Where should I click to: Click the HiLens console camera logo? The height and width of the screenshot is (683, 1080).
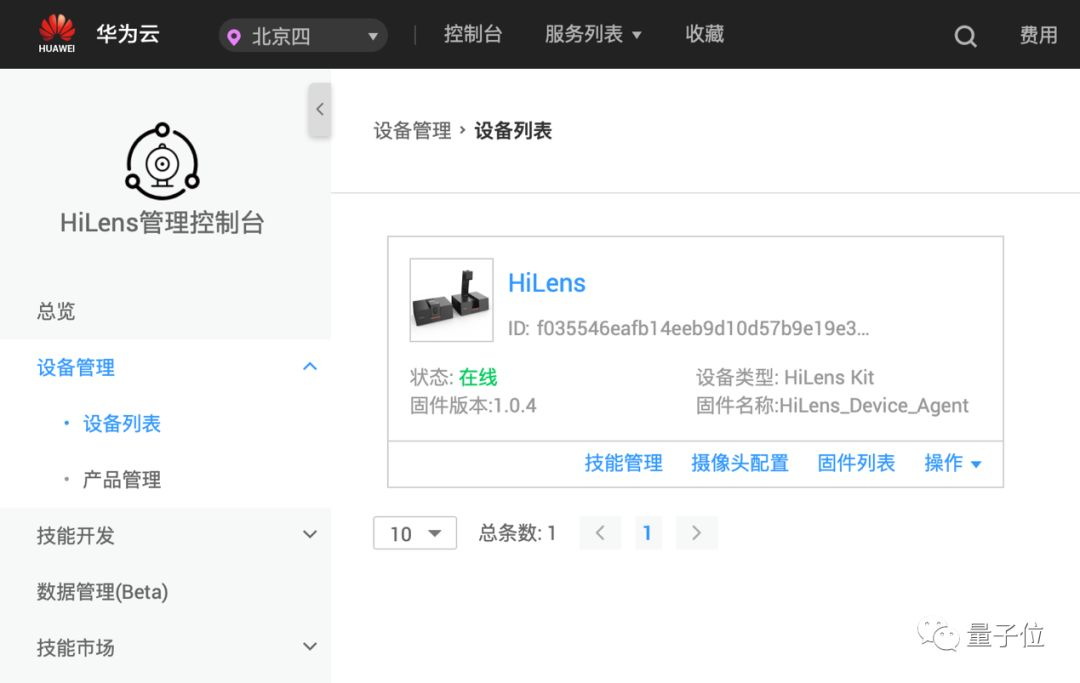pyautogui.click(x=163, y=161)
